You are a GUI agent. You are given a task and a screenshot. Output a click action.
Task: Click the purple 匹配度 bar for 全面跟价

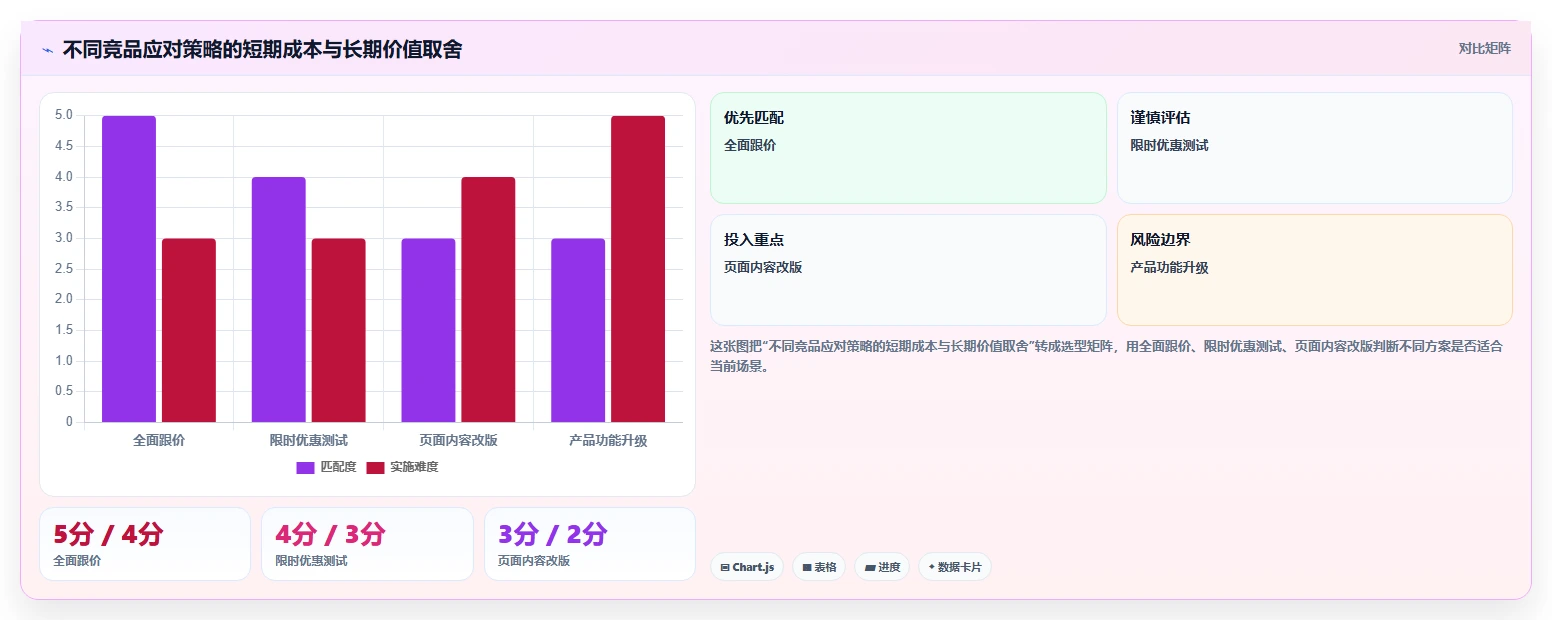pyautogui.click(x=129, y=269)
